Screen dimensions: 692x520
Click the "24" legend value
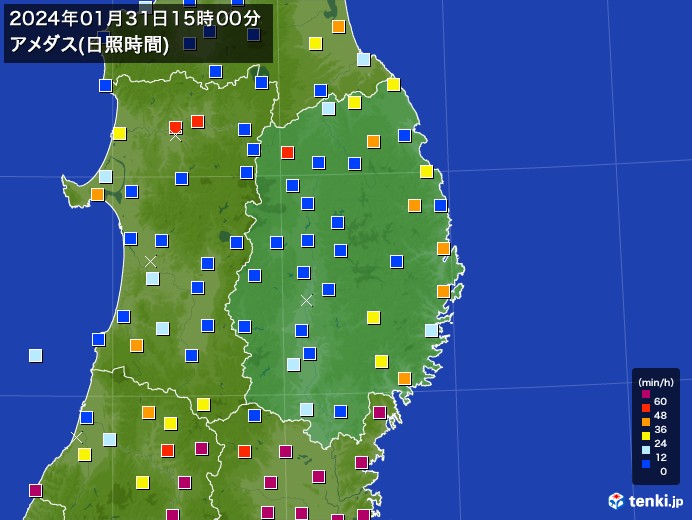(660, 443)
